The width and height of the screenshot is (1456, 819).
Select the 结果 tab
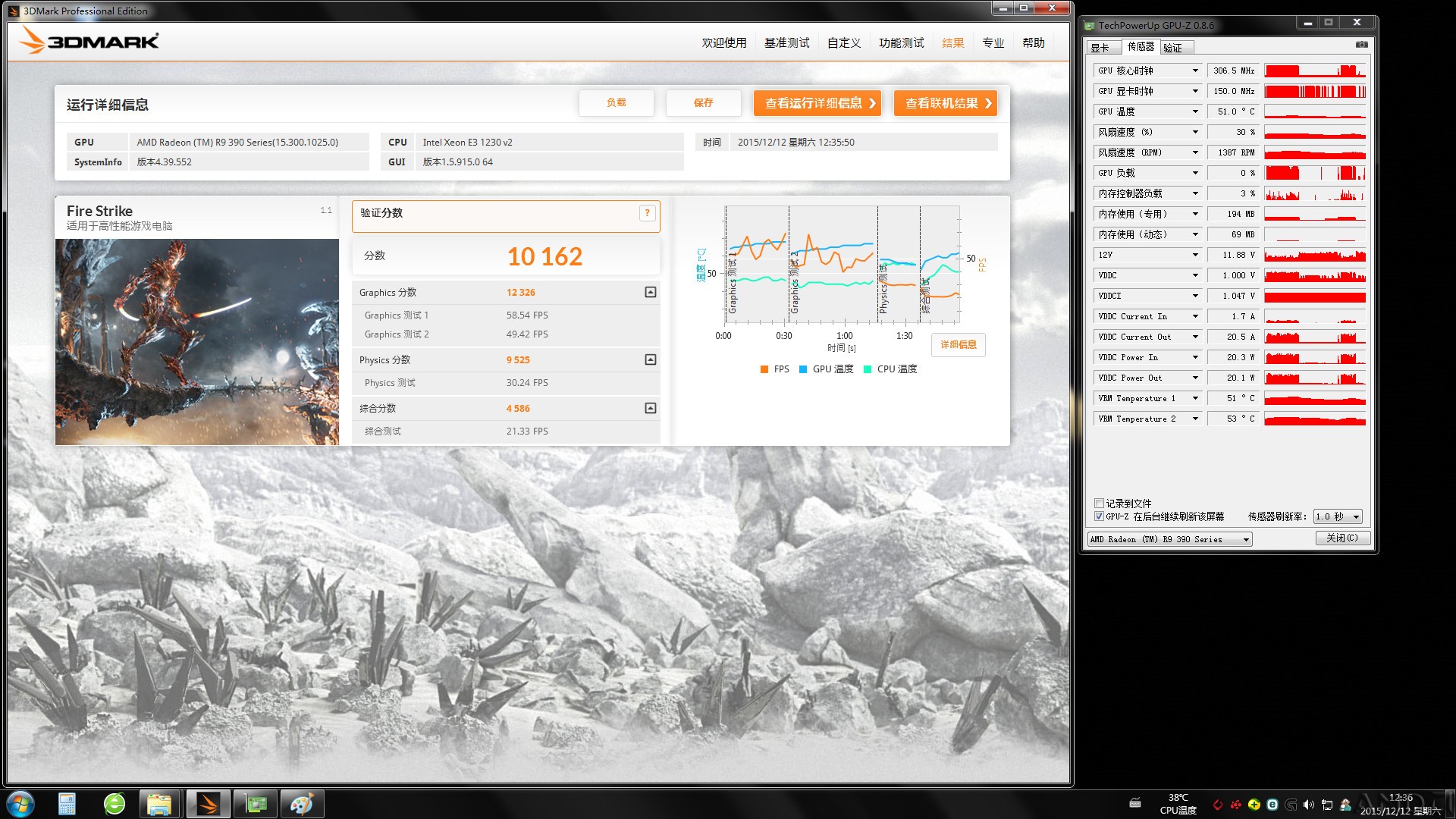pyautogui.click(x=953, y=43)
